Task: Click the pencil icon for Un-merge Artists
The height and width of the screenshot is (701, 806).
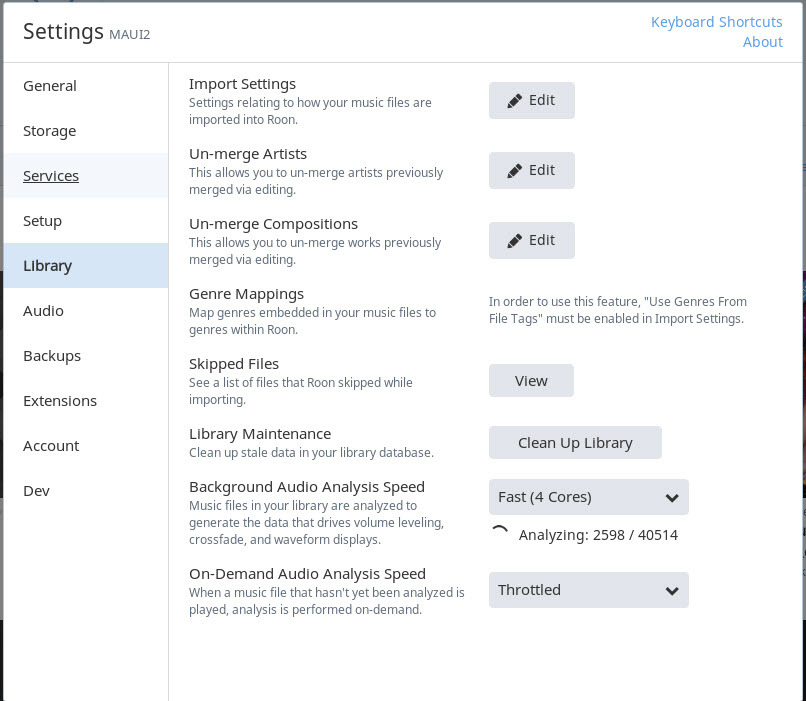Action: [515, 171]
